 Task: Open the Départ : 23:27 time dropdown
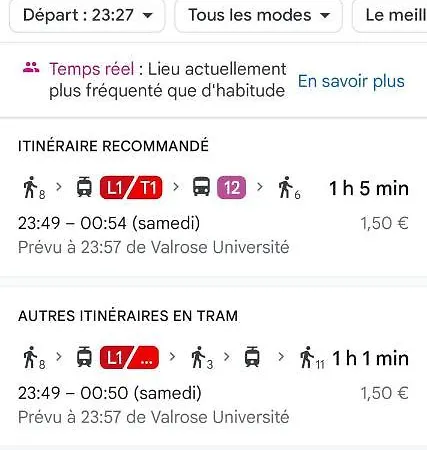tap(87, 16)
